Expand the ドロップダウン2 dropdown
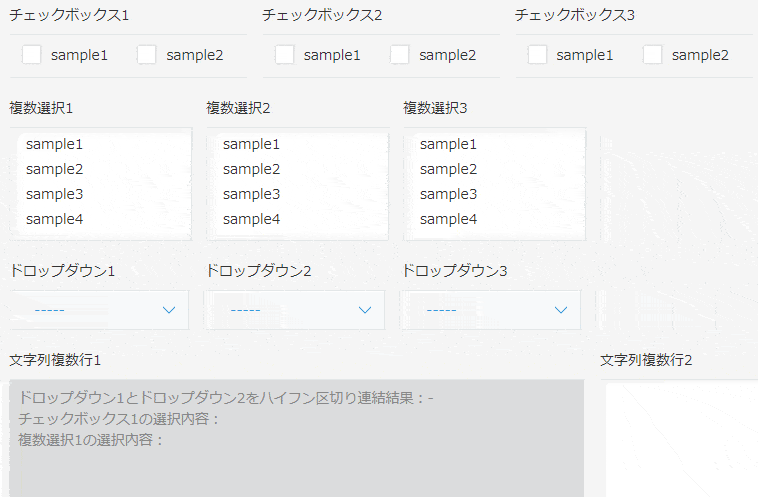The width and height of the screenshot is (758, 497). click(x=295, y=310)
